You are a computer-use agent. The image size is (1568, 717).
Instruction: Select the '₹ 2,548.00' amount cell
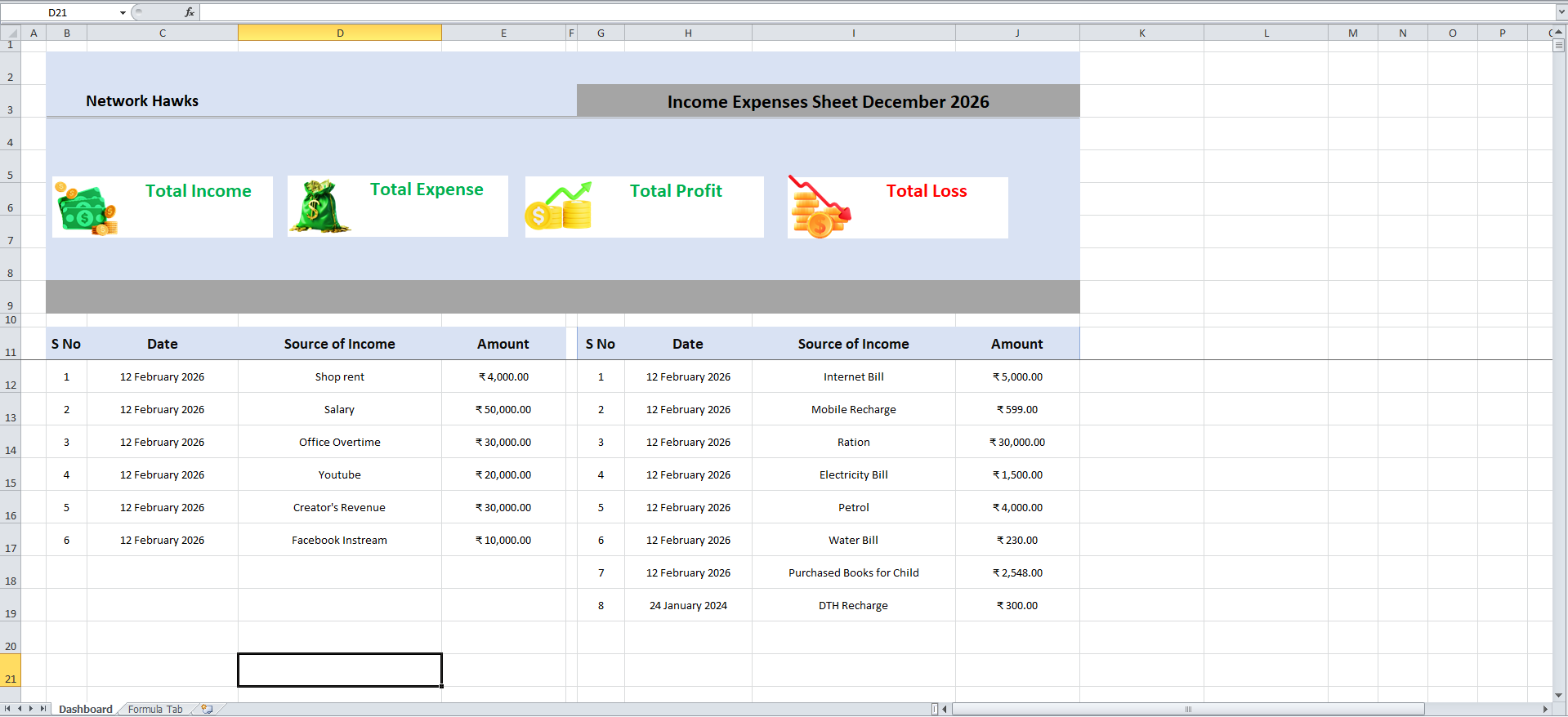click(x=1017, y=572)
